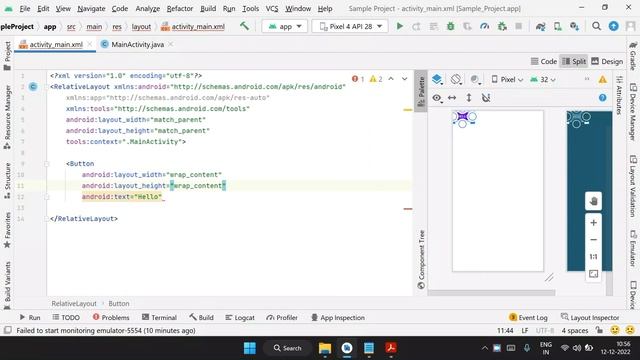
Task: Open the 4 spaces indent setting
Action: [575, 330]
